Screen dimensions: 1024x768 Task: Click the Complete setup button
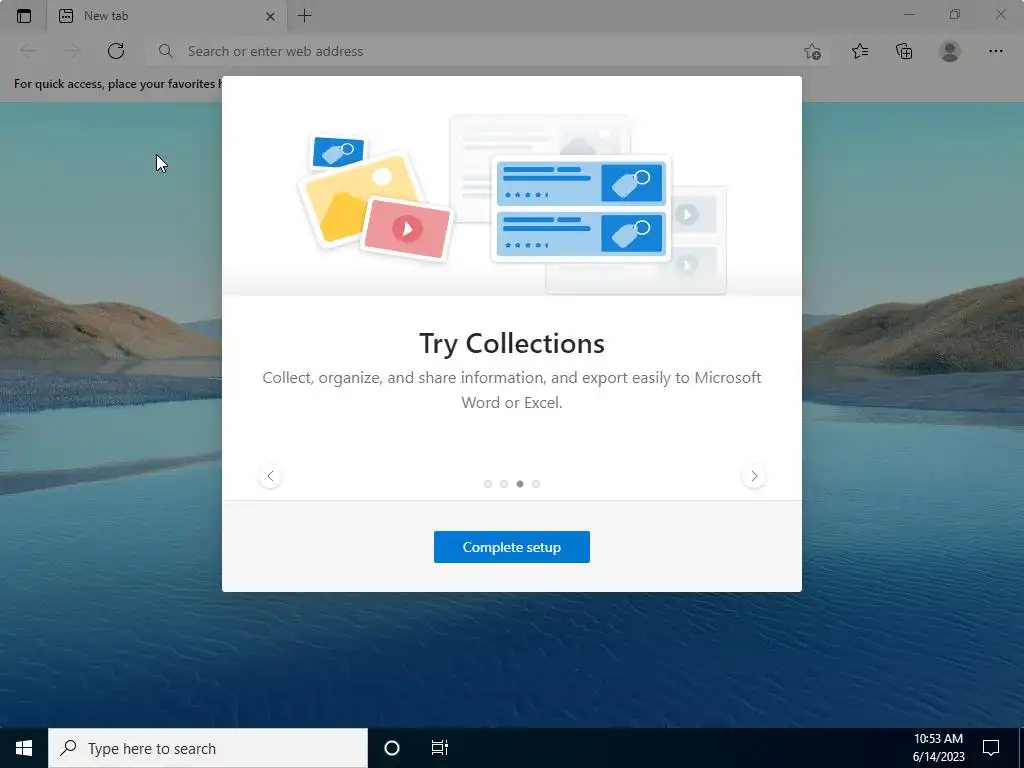[x=512, y=547]
